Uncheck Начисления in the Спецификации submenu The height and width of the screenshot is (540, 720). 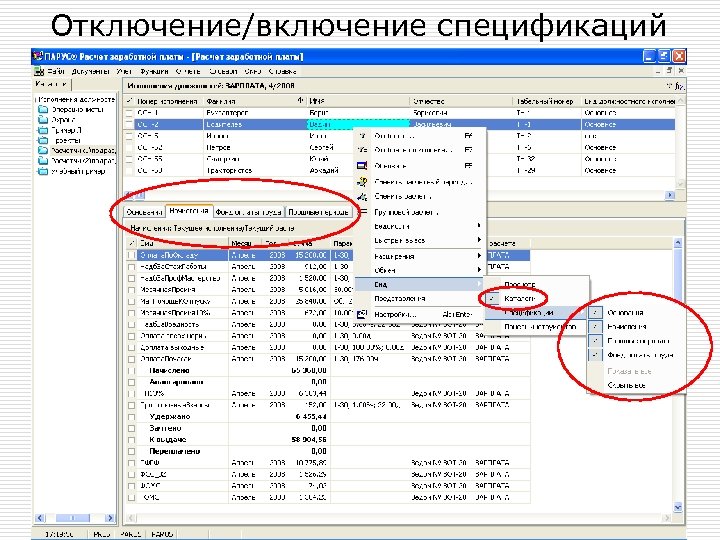point(595,326)
